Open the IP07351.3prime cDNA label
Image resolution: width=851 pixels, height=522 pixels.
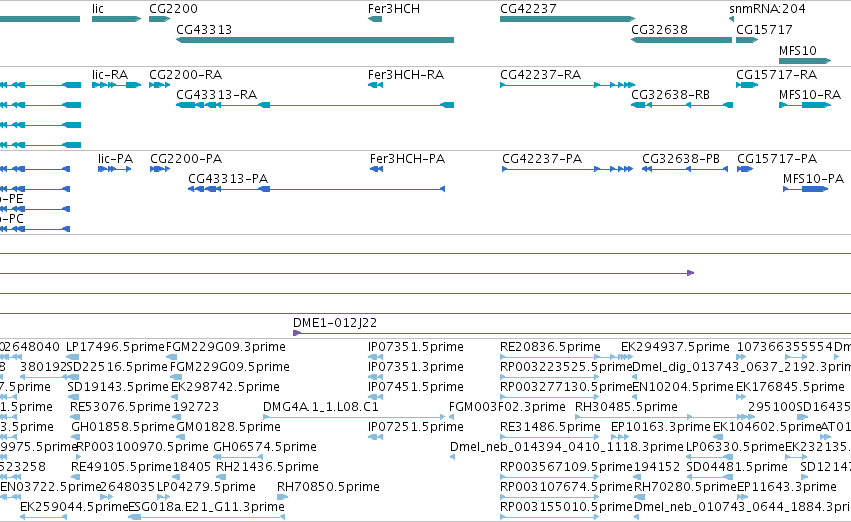tap(416, 367)
